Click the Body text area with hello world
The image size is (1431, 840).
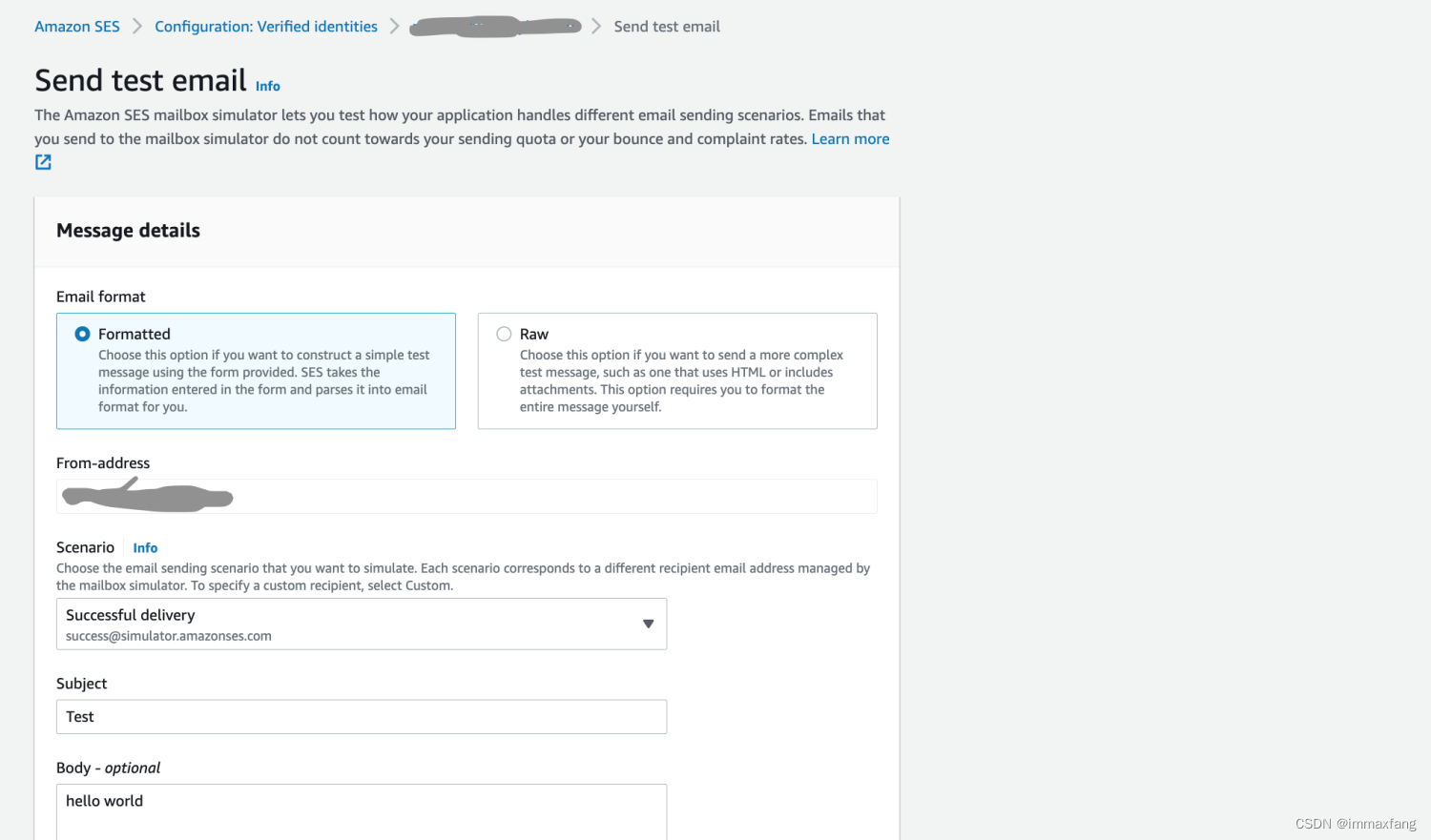point(362,811)
